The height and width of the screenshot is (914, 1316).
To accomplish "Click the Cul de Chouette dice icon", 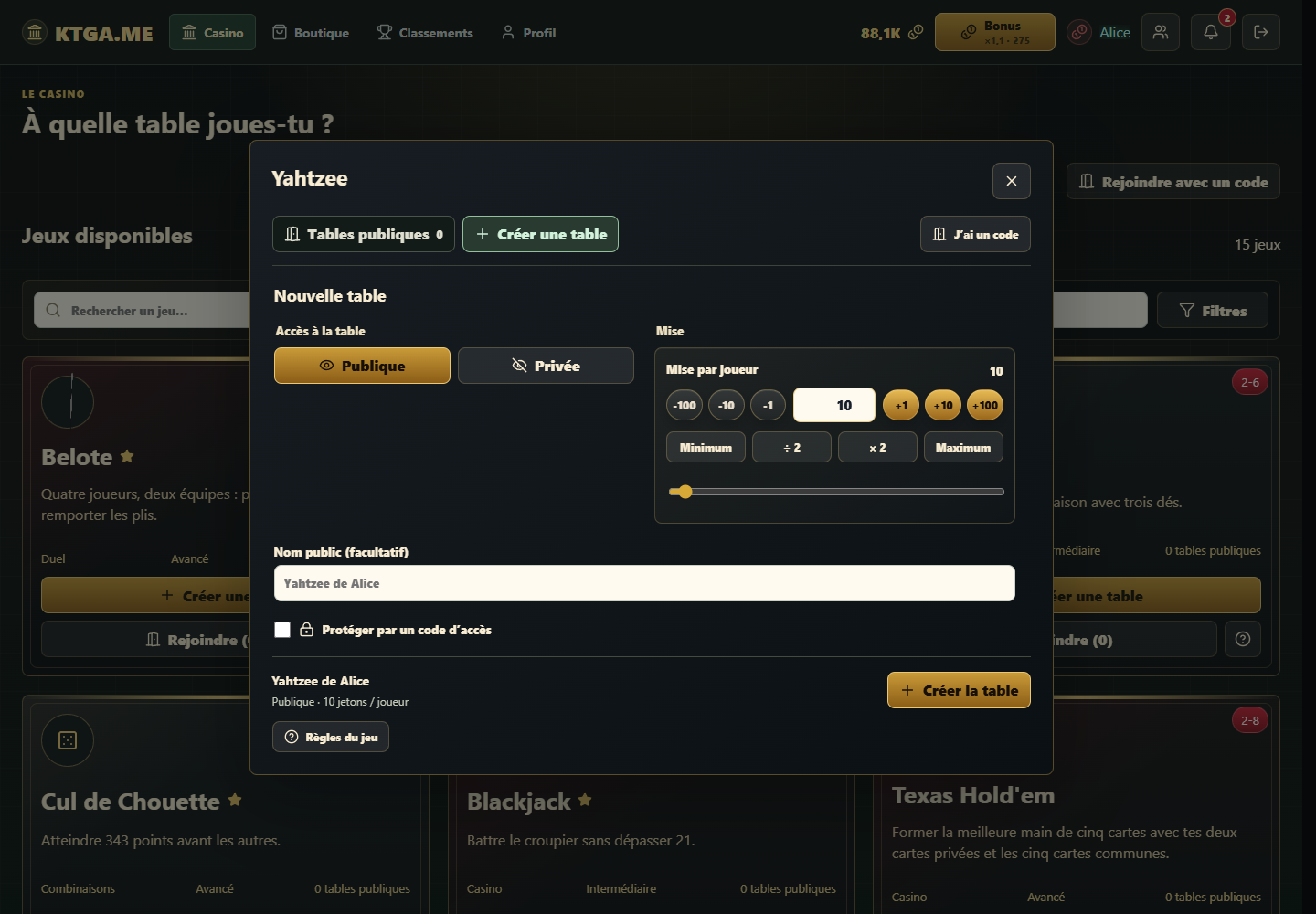I will point(68,740).
